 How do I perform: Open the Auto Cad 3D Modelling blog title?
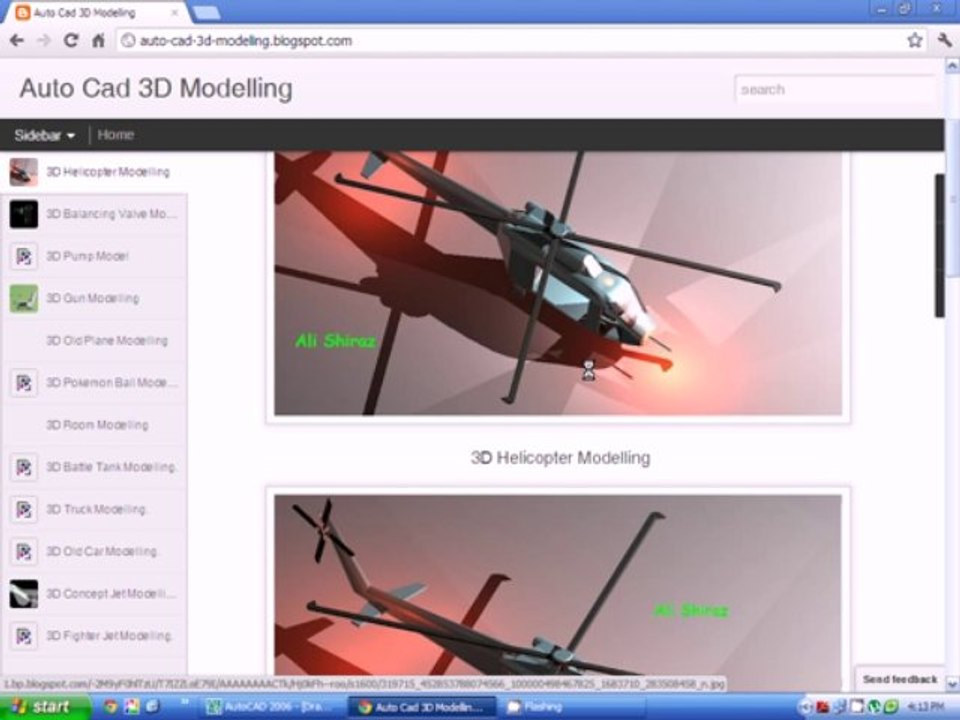[x=156, y=88]
